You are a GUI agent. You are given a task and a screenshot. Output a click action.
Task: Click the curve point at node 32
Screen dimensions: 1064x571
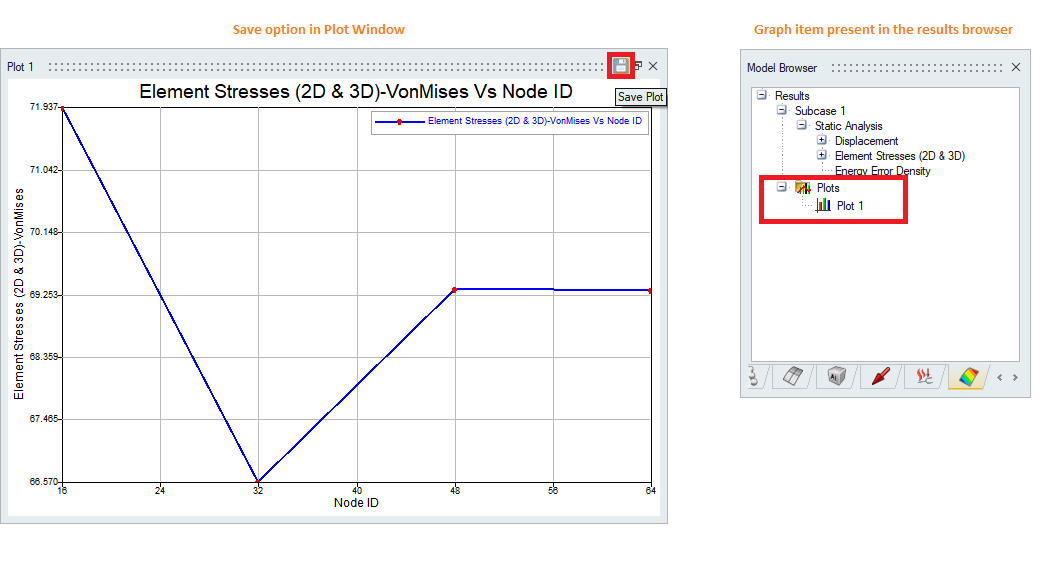pyautogui.click(x=258, y=481)
